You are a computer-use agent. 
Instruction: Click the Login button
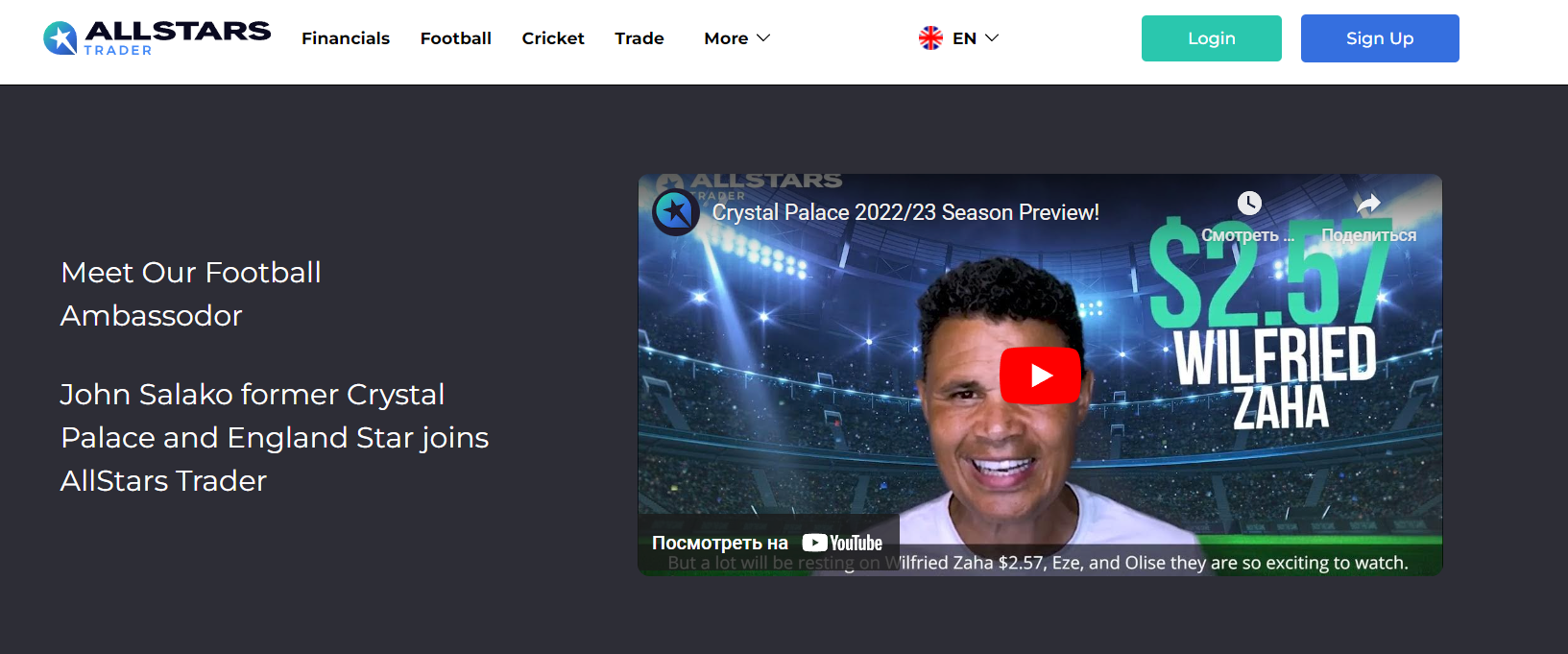tap(1212, 38)
